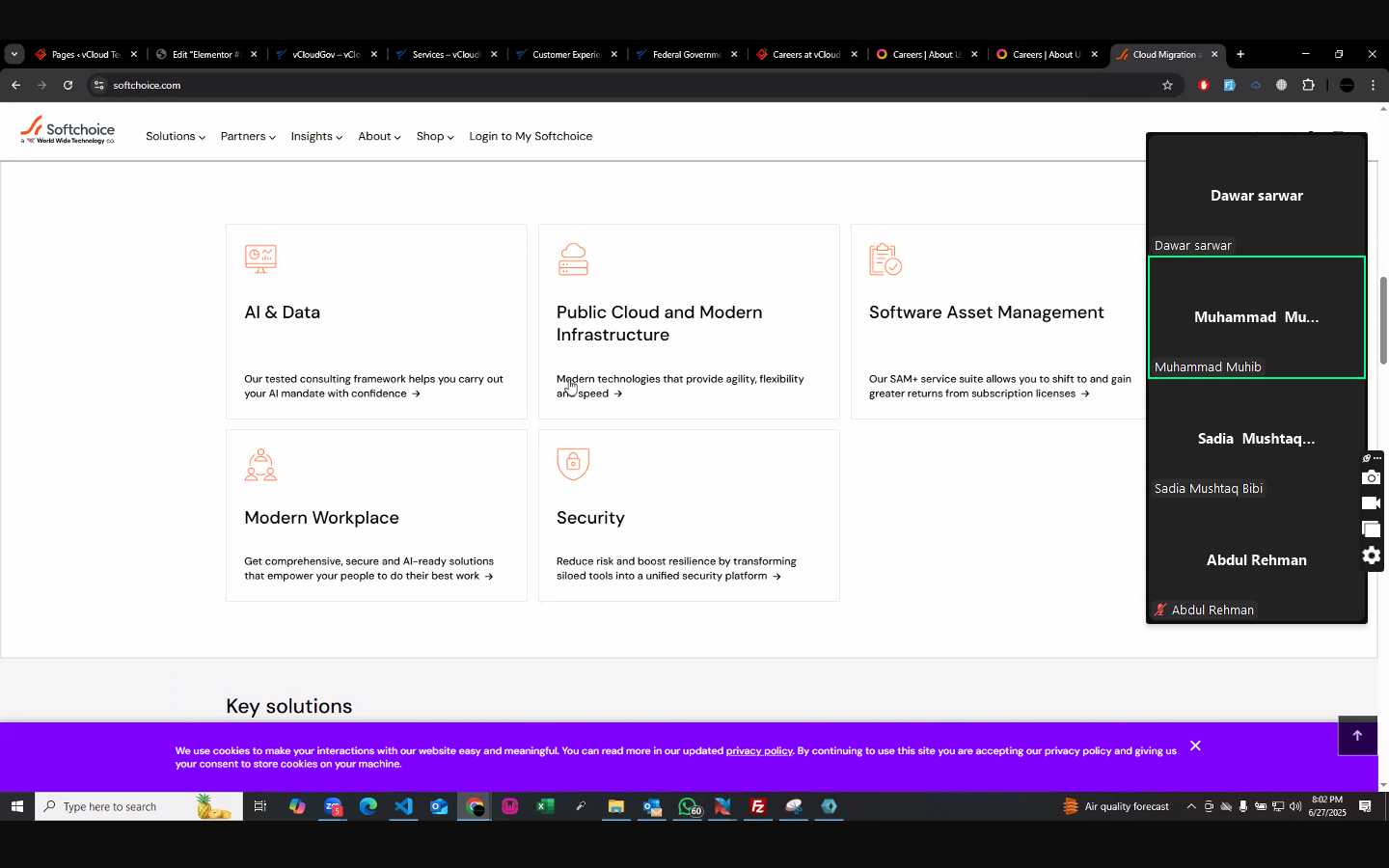1389x868 pixels.
Task: Open Excel from the taskbar
Action: pos(545,806)
